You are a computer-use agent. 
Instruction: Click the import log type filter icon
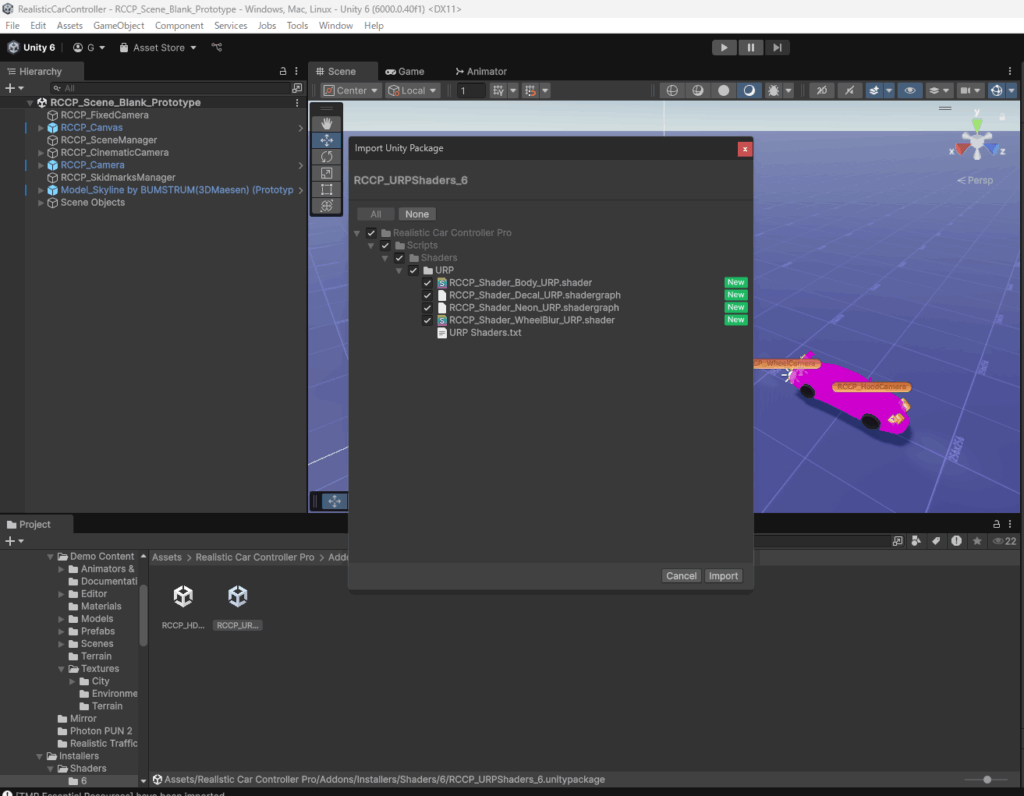956,541
